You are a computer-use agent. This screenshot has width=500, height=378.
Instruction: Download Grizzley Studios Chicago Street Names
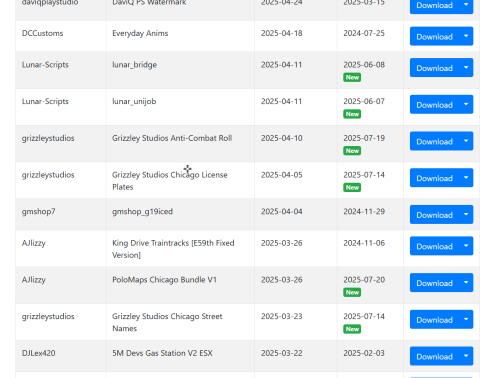pyautogui.click(x=434, y=319)
